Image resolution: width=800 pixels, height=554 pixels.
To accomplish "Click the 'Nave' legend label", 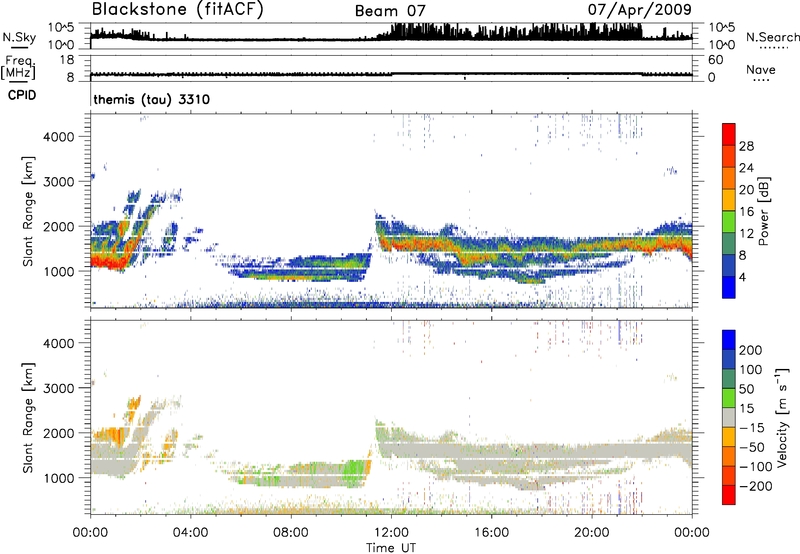I will [761, 70].
